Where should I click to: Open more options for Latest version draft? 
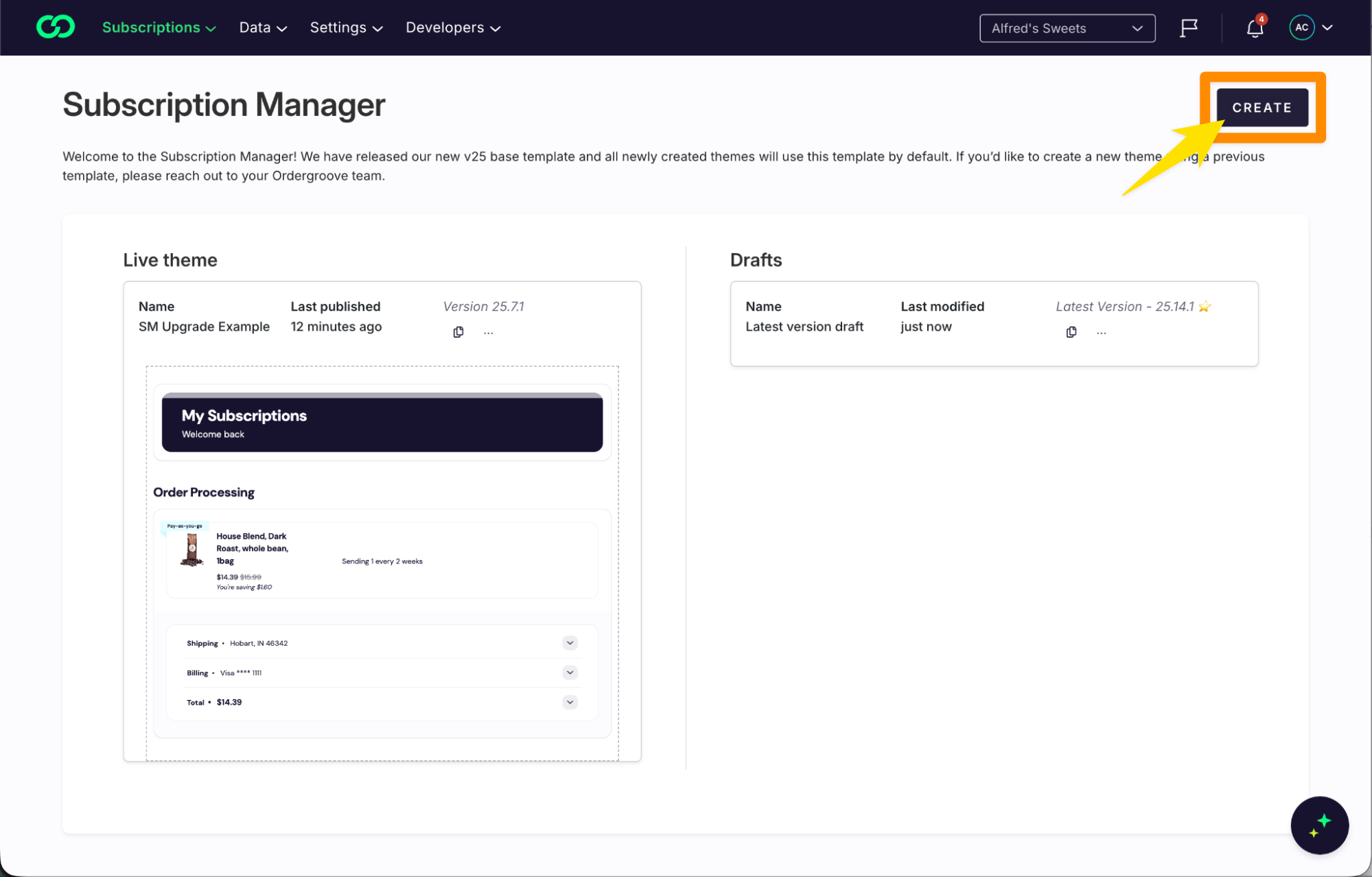point(1102,332)
